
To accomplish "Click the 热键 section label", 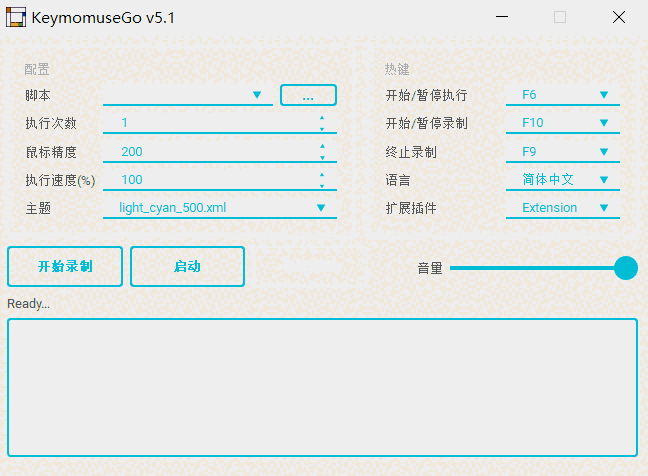I will (397, 69).
